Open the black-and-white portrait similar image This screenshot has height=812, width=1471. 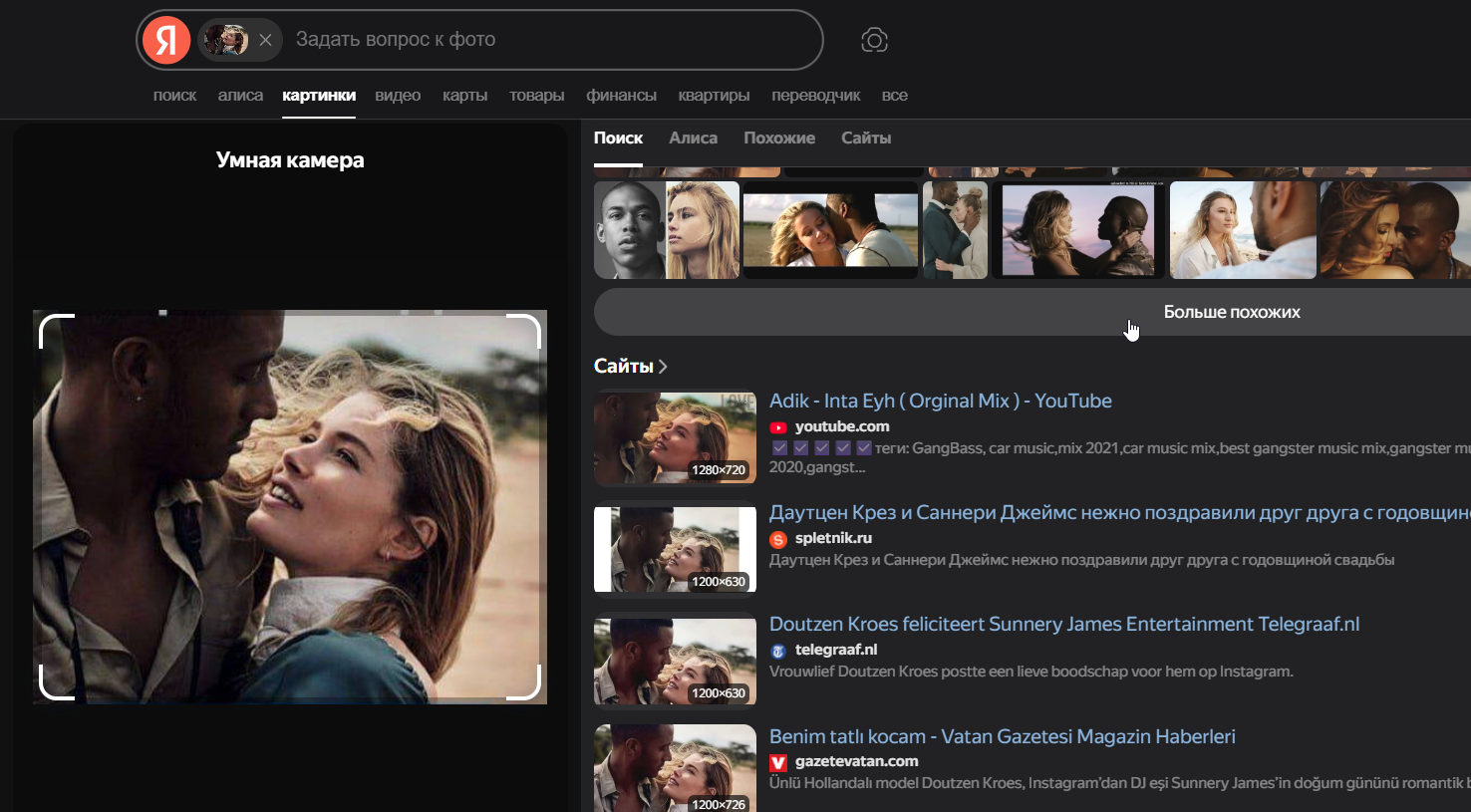coord(629,230)
